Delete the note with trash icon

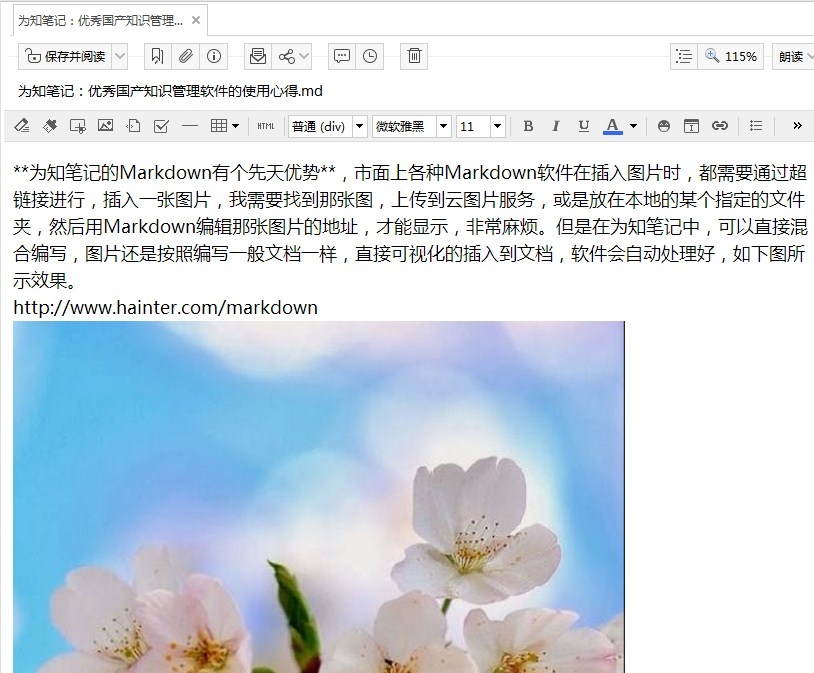414,56
